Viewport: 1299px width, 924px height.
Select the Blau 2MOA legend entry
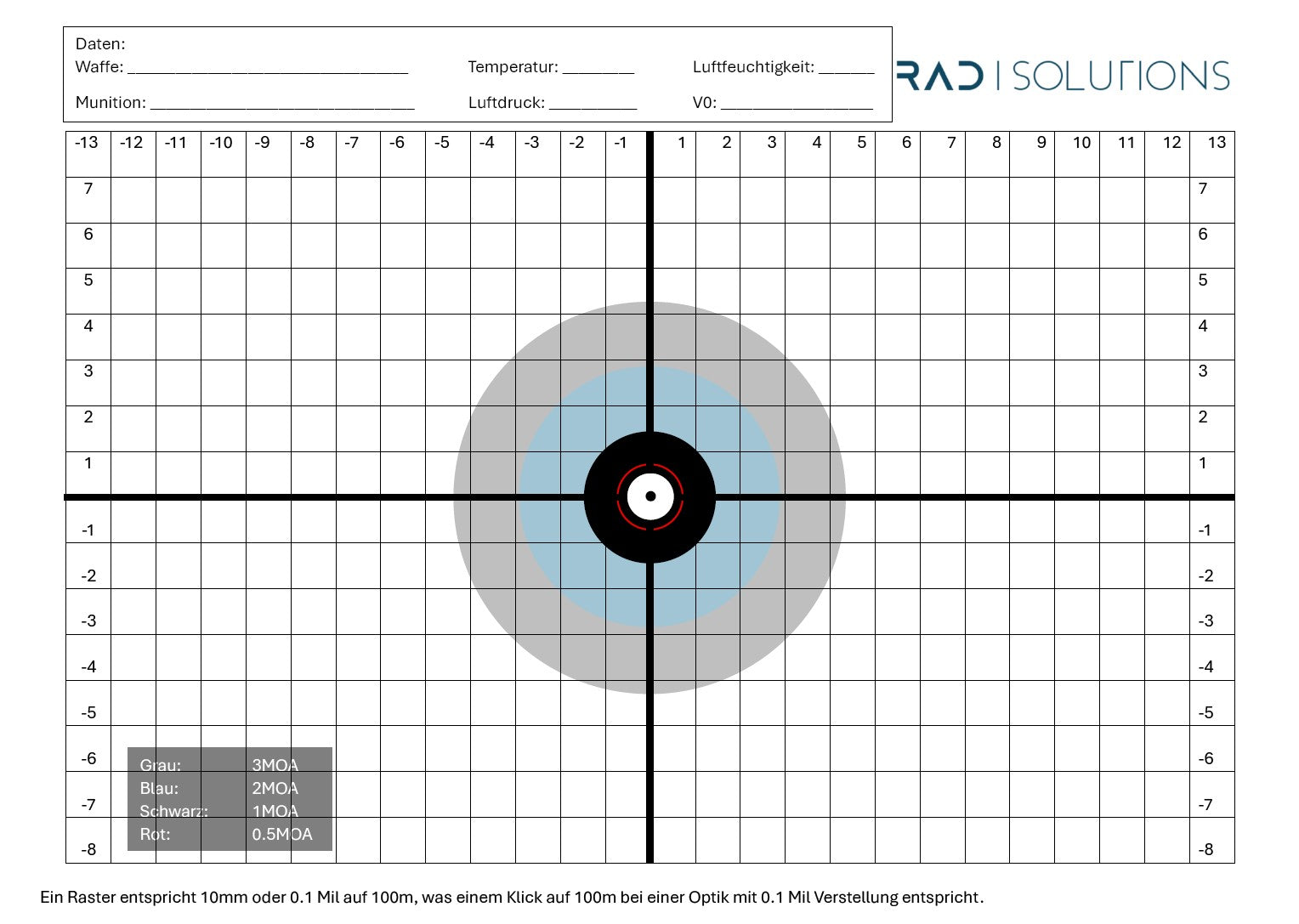[219, 788]
